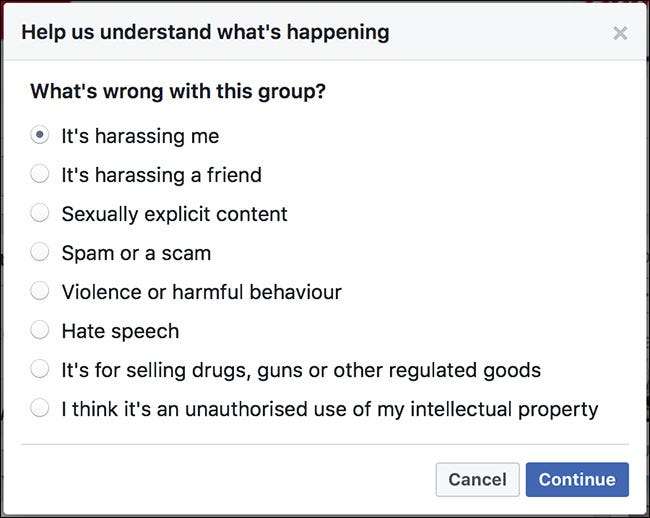Click the "Spam or a scam" option text
Viewport: 650px width, 518px height.
point(136,253)
